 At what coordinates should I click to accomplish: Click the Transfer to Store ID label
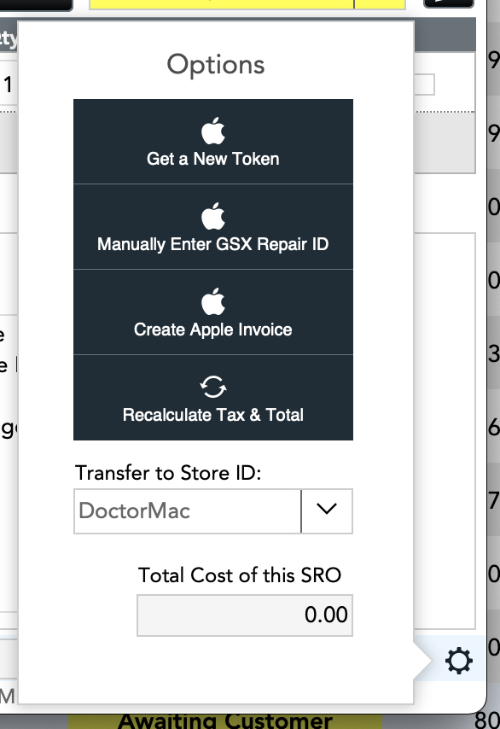[x=168, y=473]
